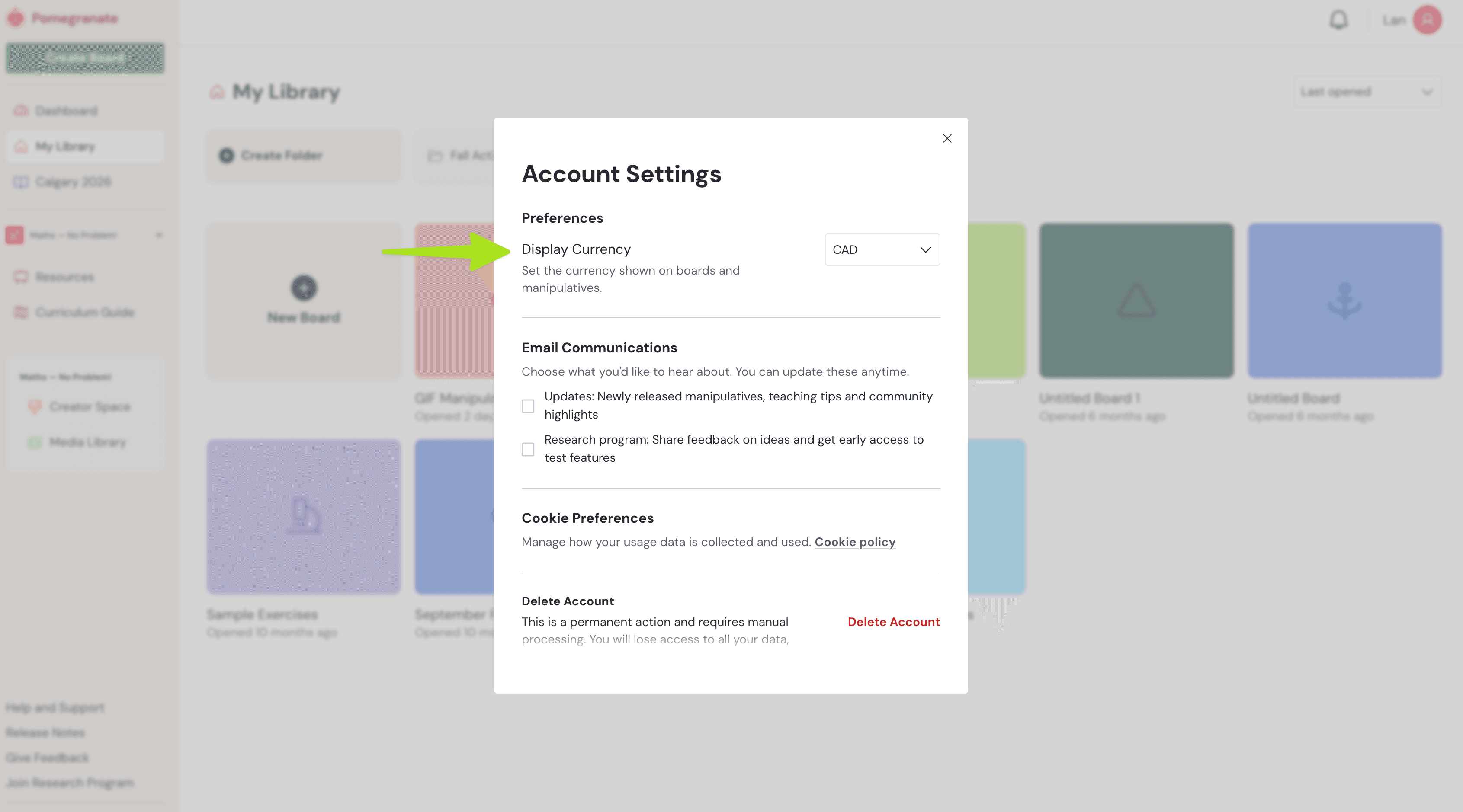
Task: Click the red Delete Account link
Action: (893, 622)
